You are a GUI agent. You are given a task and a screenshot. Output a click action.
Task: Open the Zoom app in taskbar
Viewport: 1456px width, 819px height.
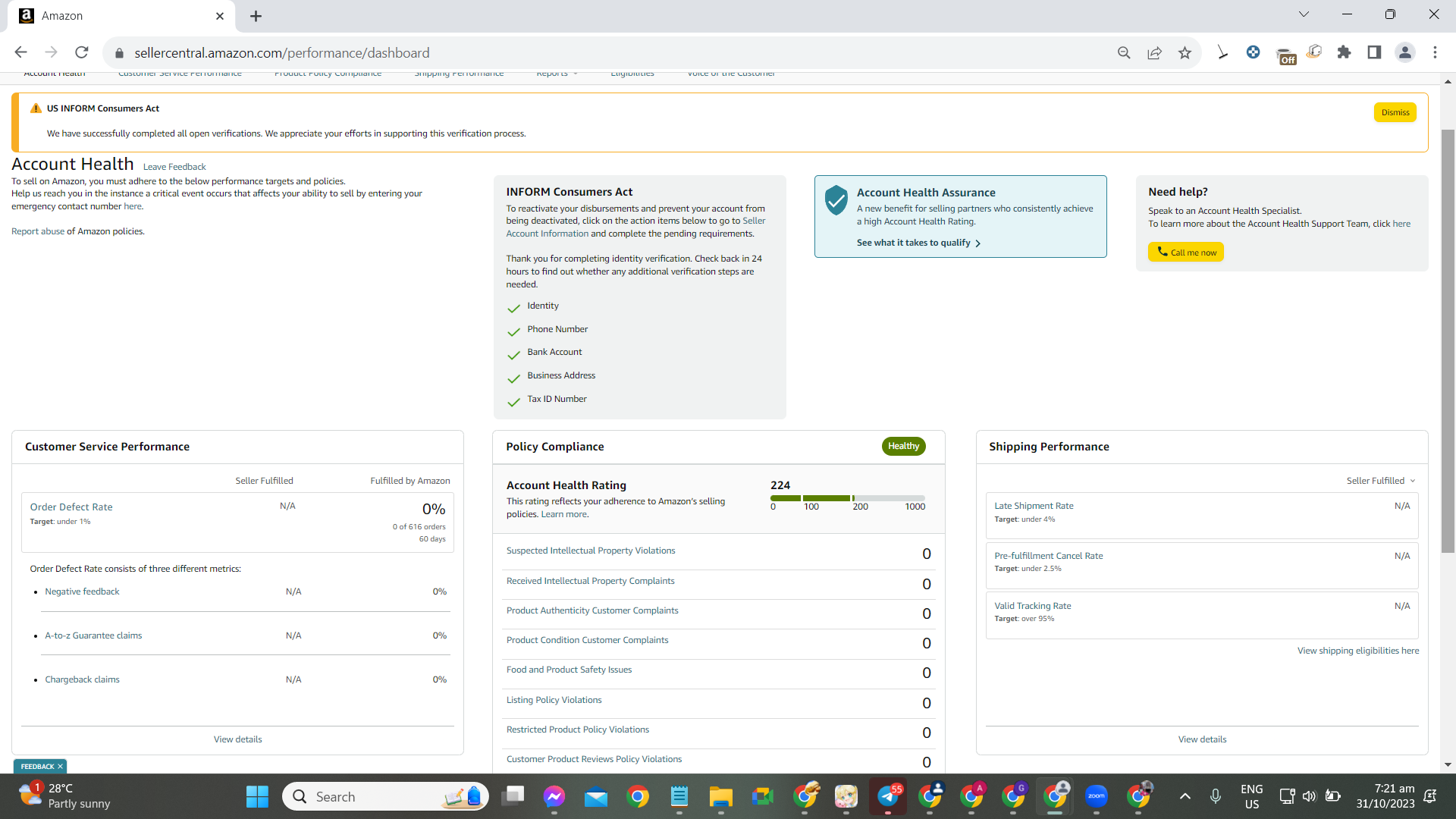pos(1097,796)
